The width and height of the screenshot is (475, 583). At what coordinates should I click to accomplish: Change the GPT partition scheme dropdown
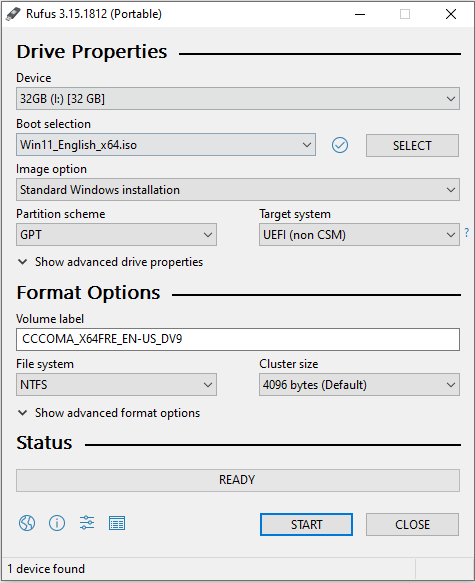tap(116, 235)
